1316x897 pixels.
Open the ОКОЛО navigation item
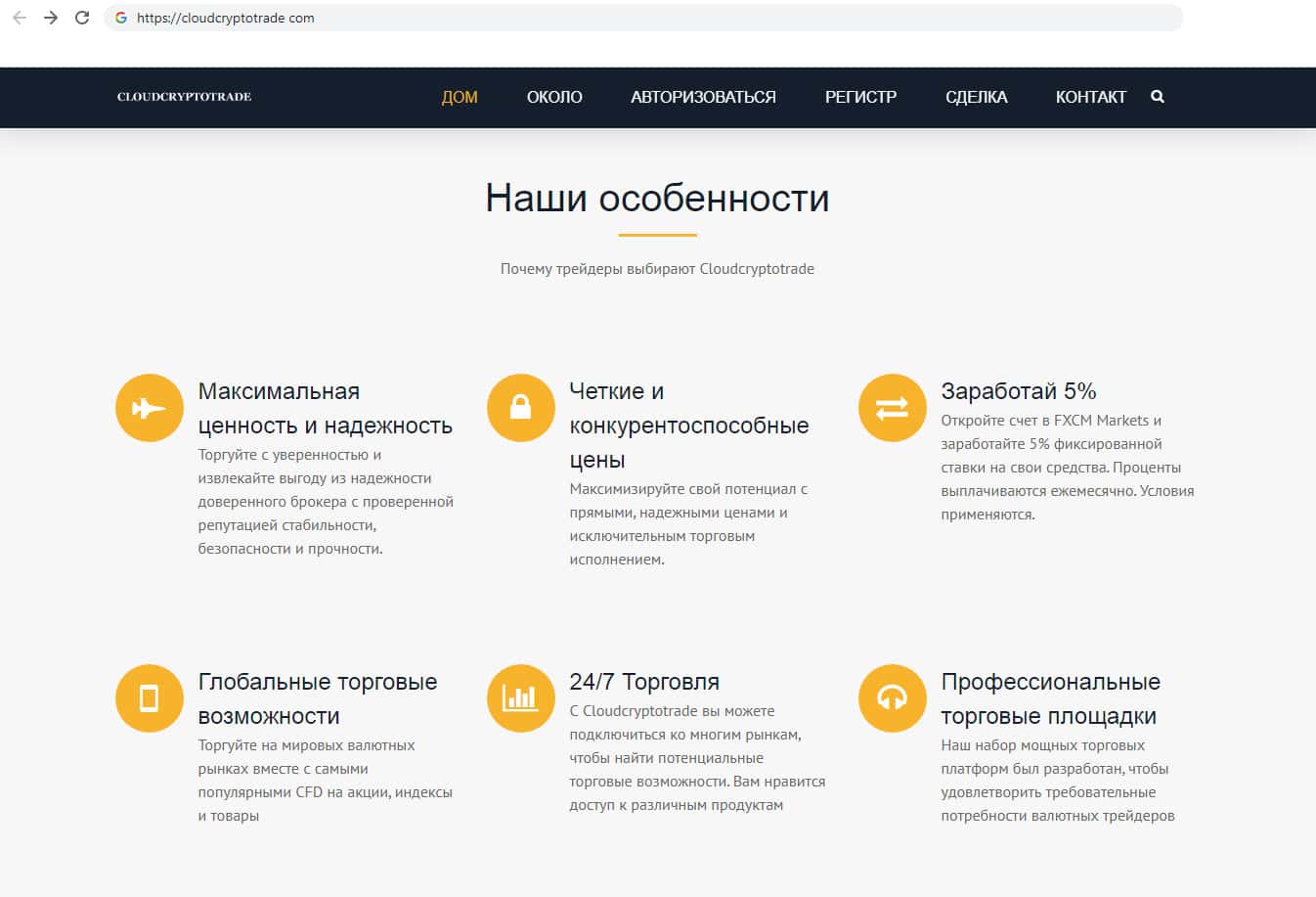pos(554,97)
